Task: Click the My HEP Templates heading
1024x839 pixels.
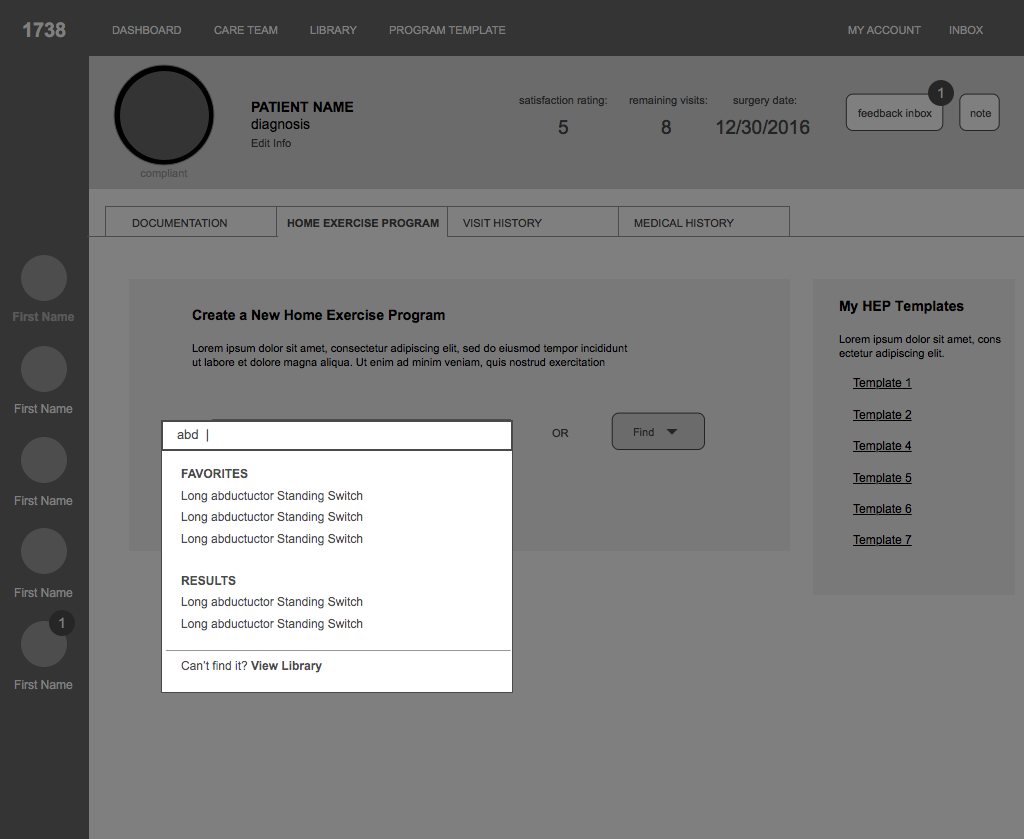Action: pyautogui.click(x=901, y=306)
